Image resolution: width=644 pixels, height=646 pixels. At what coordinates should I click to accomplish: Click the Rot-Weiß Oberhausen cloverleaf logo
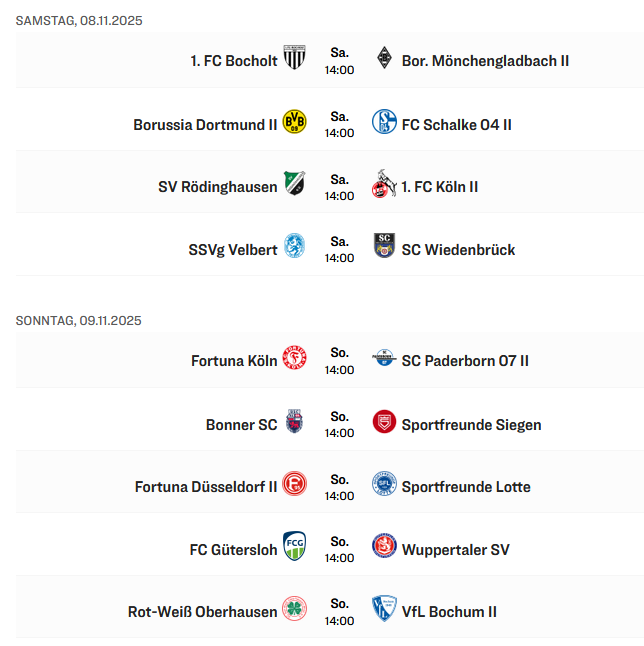click(x=294, y=610)
